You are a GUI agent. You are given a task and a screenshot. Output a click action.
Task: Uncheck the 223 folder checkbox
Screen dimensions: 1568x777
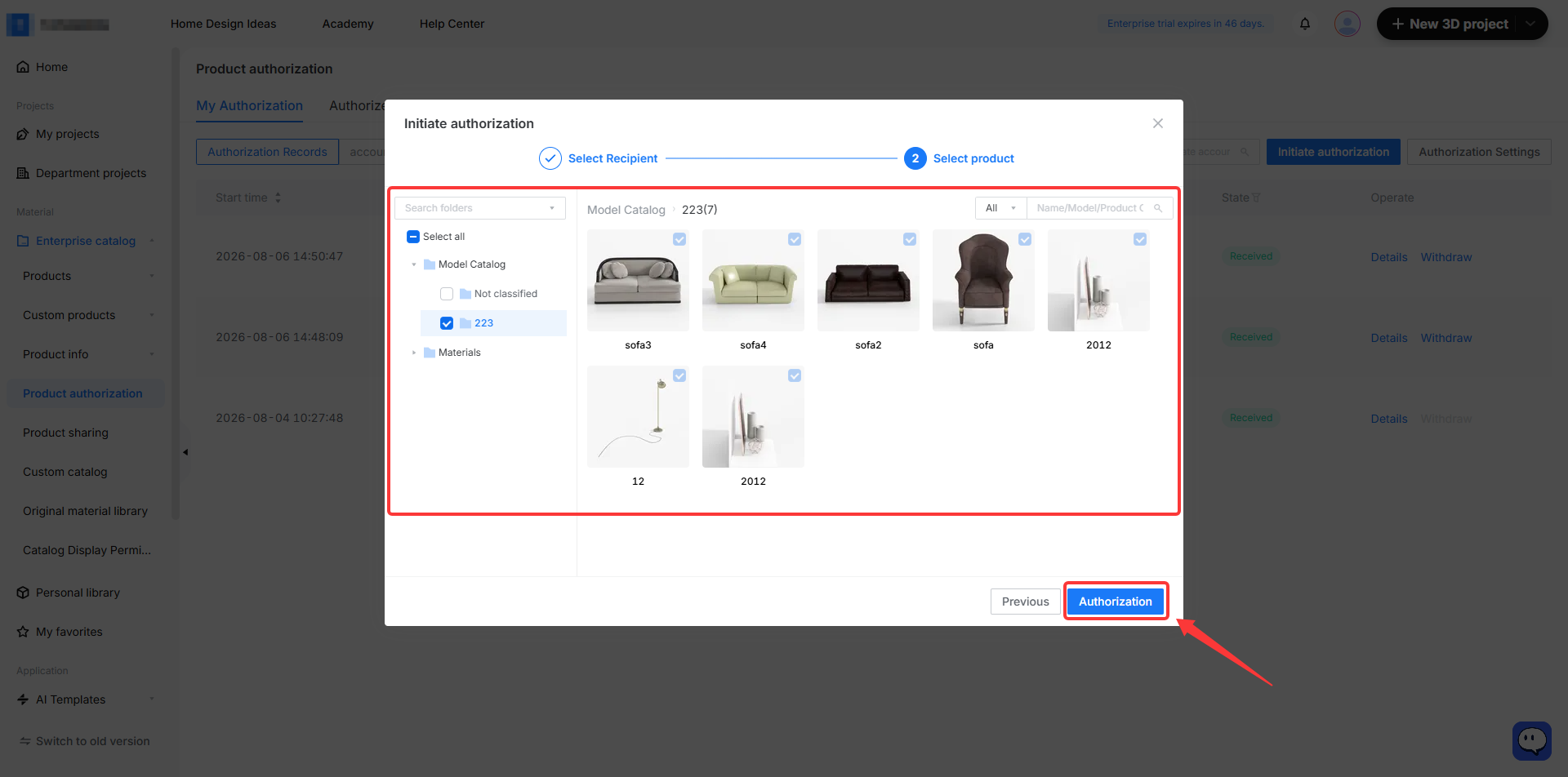447,323
